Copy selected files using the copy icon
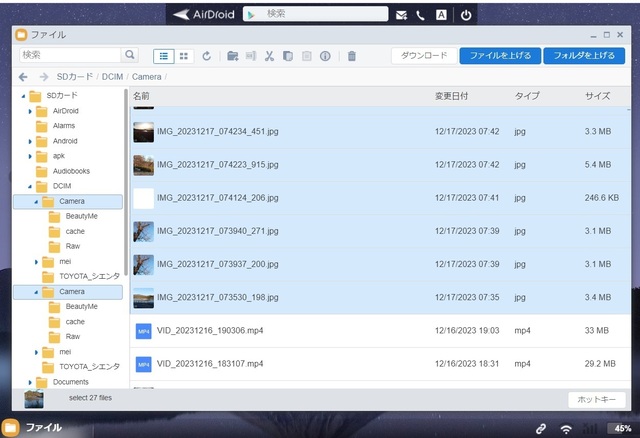This screenshot has width=640, height=438. (288, 56)
